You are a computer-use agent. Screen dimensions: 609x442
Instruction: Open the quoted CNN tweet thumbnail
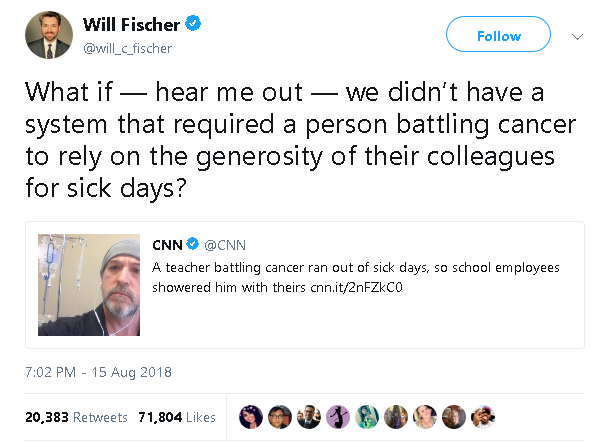(88, 285)
